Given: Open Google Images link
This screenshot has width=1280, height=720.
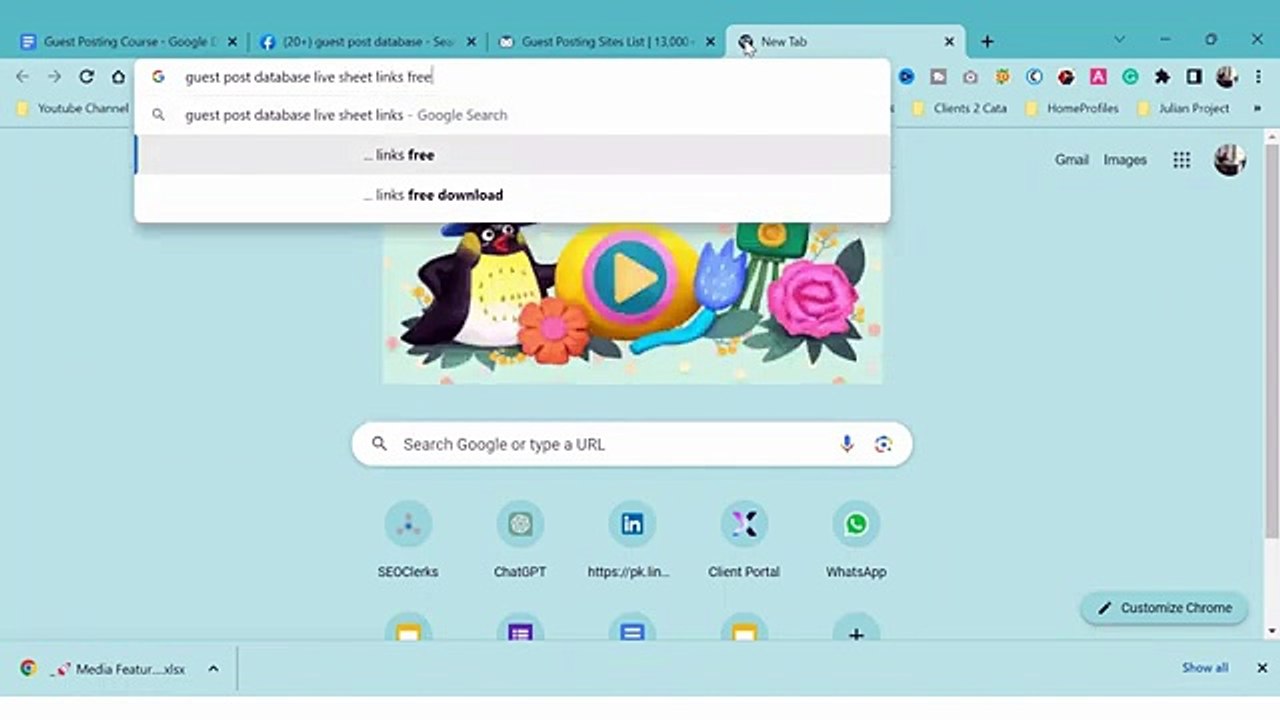Looking at the screenshot, I should (x=1125, y=160).
